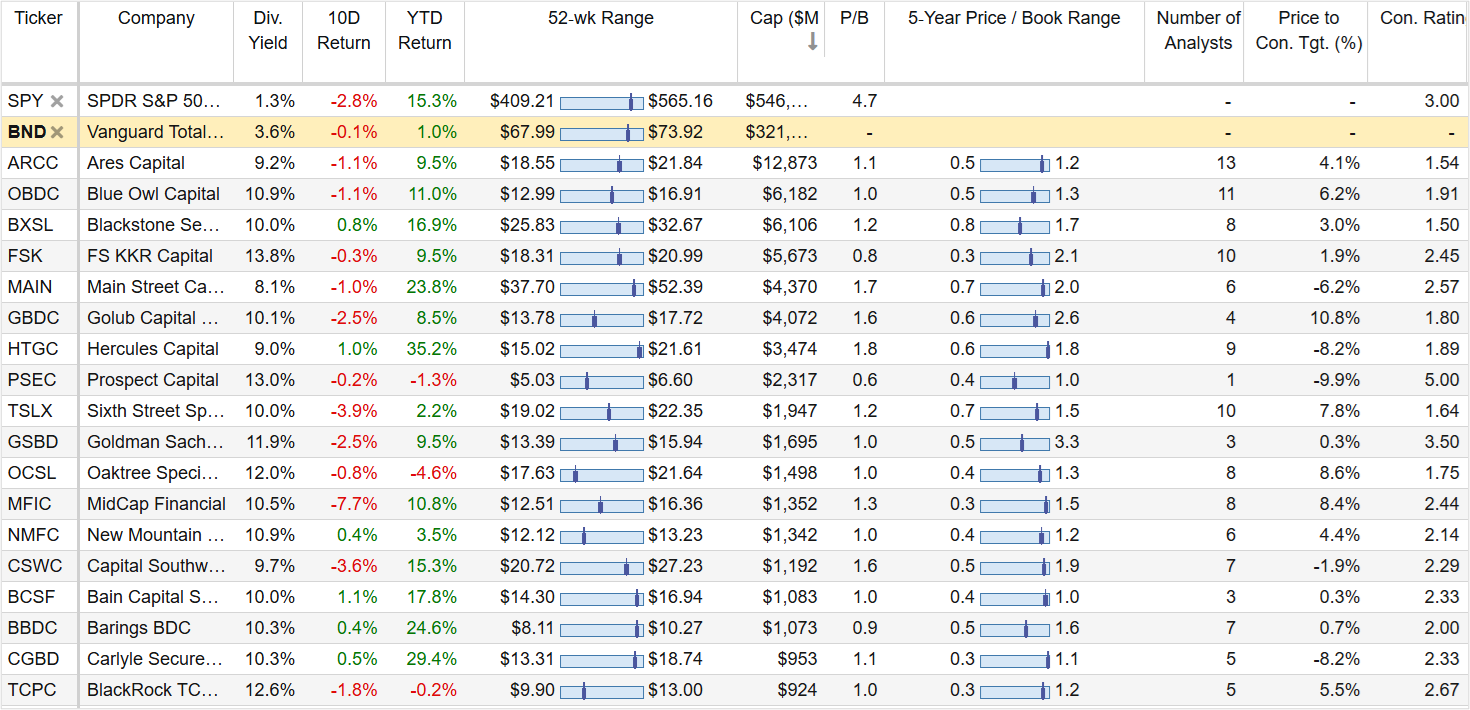The height and width of the screenshot is (710, 1470).
Task: Select the GBDC ticker
Action: pos(33,318)
